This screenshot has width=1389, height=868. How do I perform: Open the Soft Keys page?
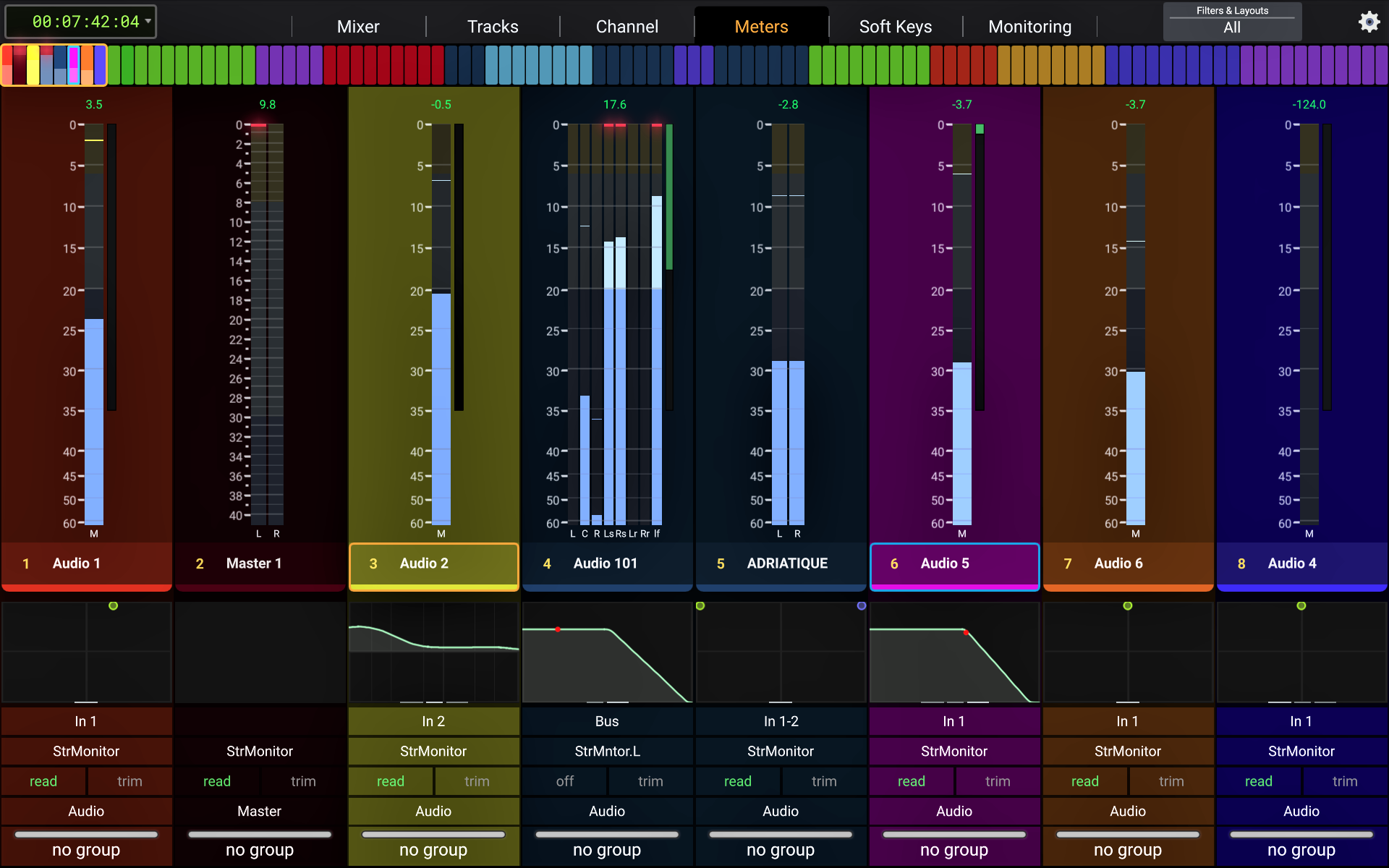pos(895,26)
